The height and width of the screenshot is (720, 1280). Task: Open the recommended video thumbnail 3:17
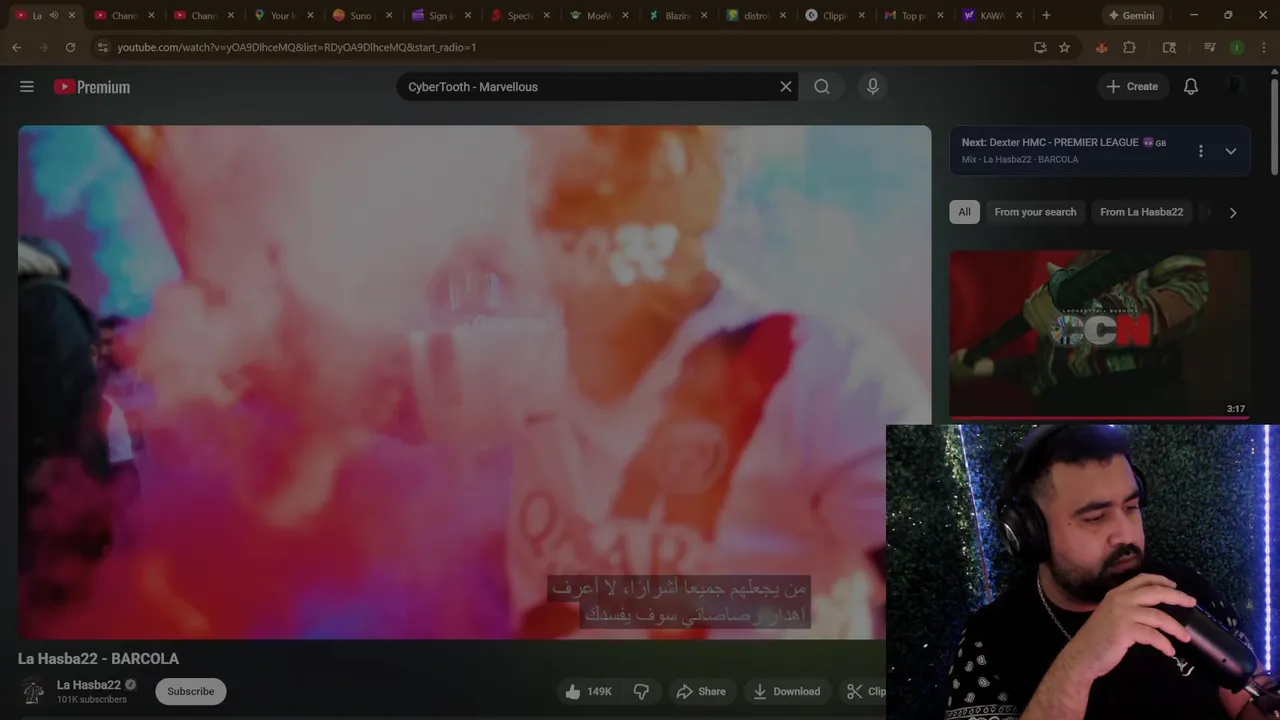click(1100, 334)
